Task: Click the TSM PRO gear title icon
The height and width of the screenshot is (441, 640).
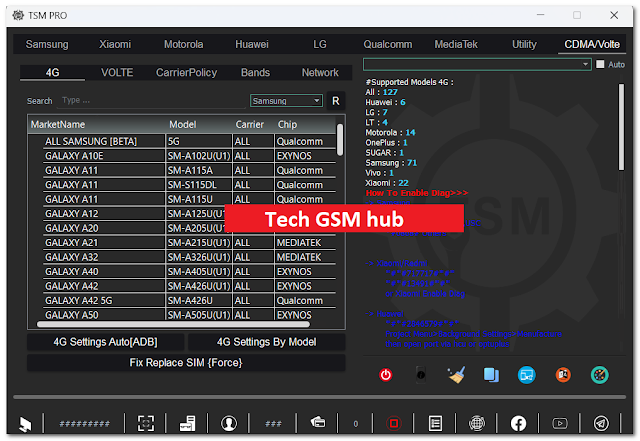Action: pyautogui.click(x=18, y=15)
